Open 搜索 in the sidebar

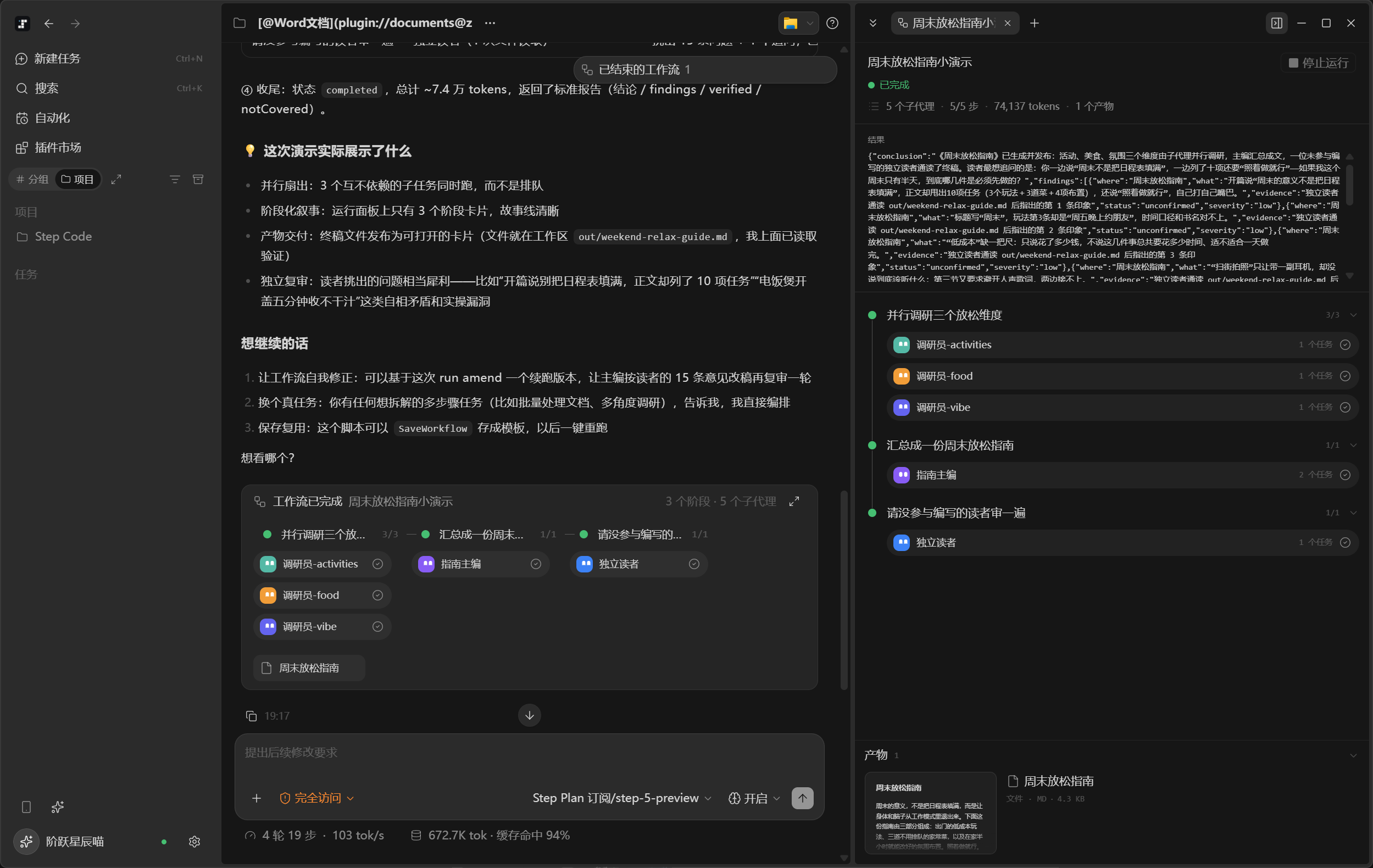(109, 88)
